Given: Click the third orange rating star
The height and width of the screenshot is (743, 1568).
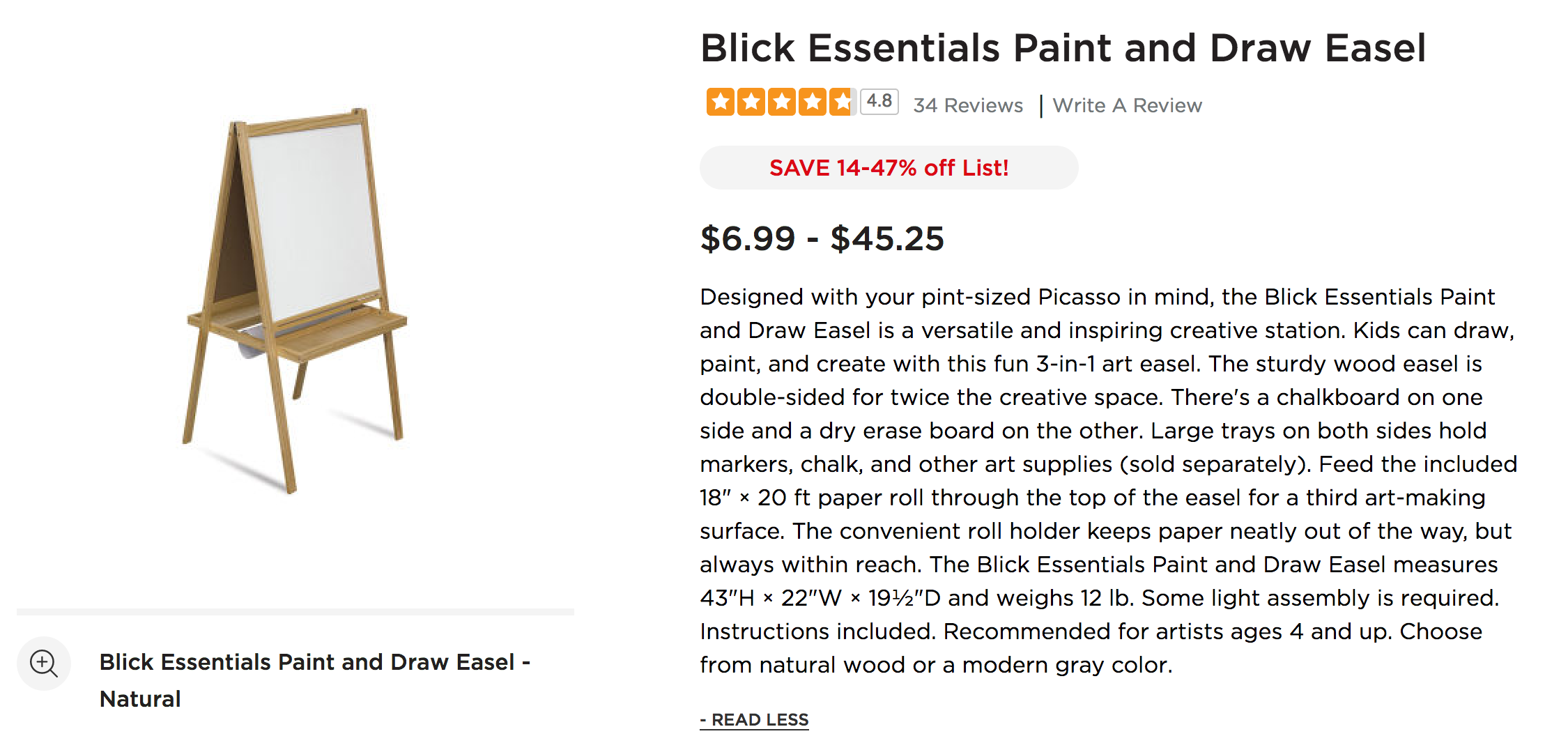Looking at the screenshot, I should point(782,102).
